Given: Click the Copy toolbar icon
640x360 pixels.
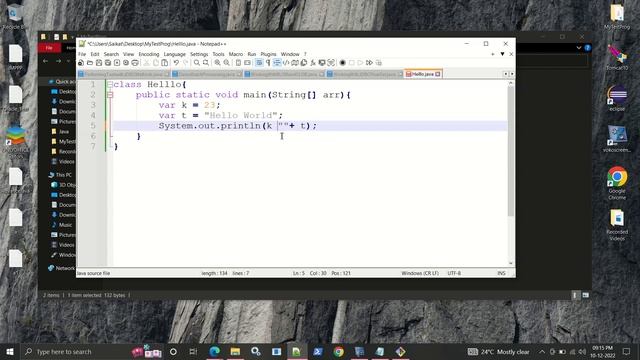Looking at the screenshot, I should (x=156, y=63).
